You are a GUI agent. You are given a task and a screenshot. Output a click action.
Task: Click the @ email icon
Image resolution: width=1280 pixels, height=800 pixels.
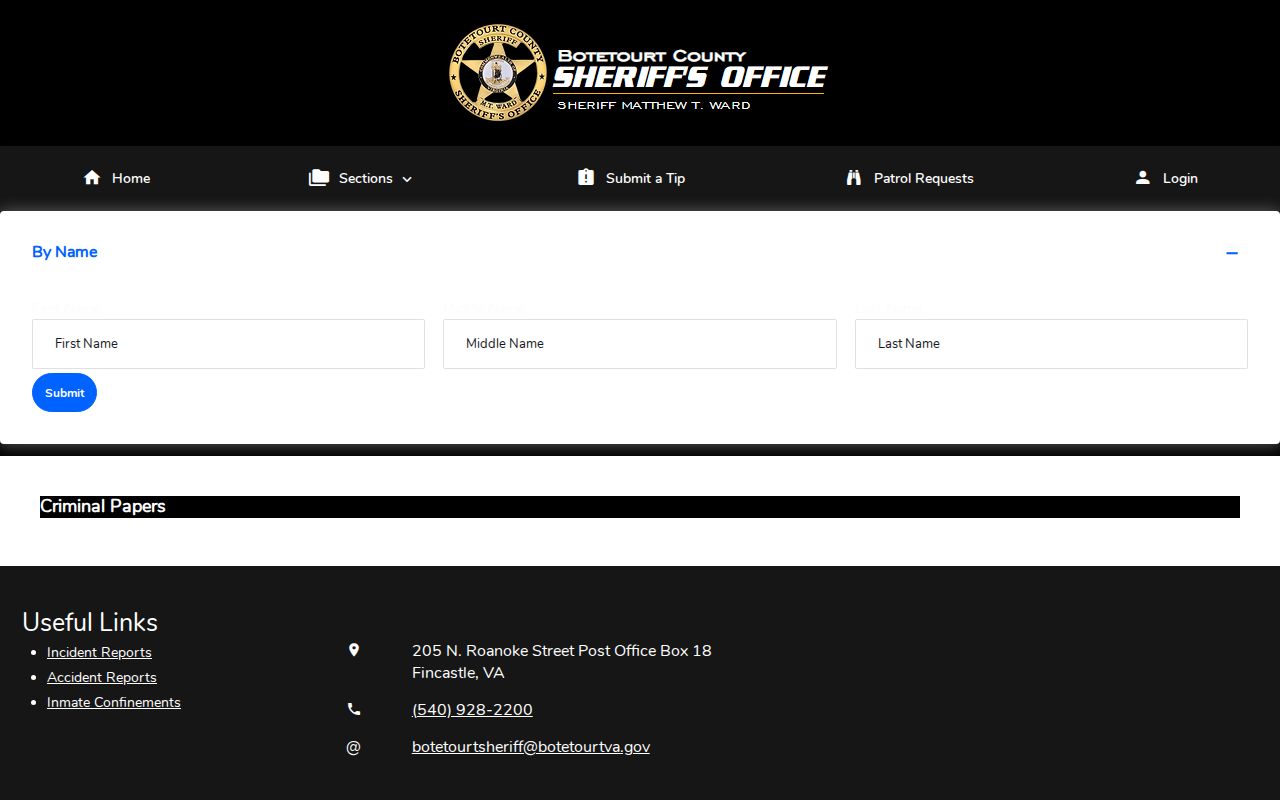click(x=353, y=747)
